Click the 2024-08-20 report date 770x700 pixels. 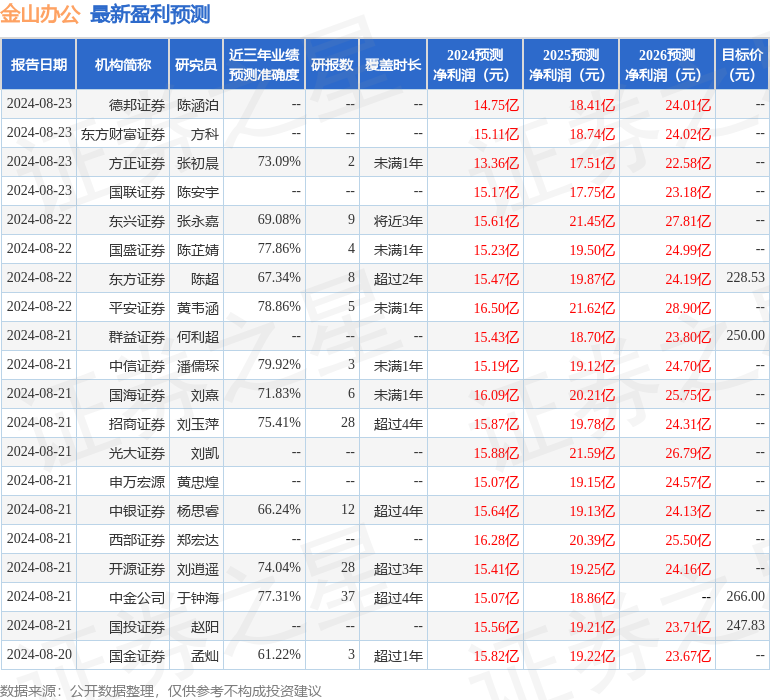click(39, 654)
